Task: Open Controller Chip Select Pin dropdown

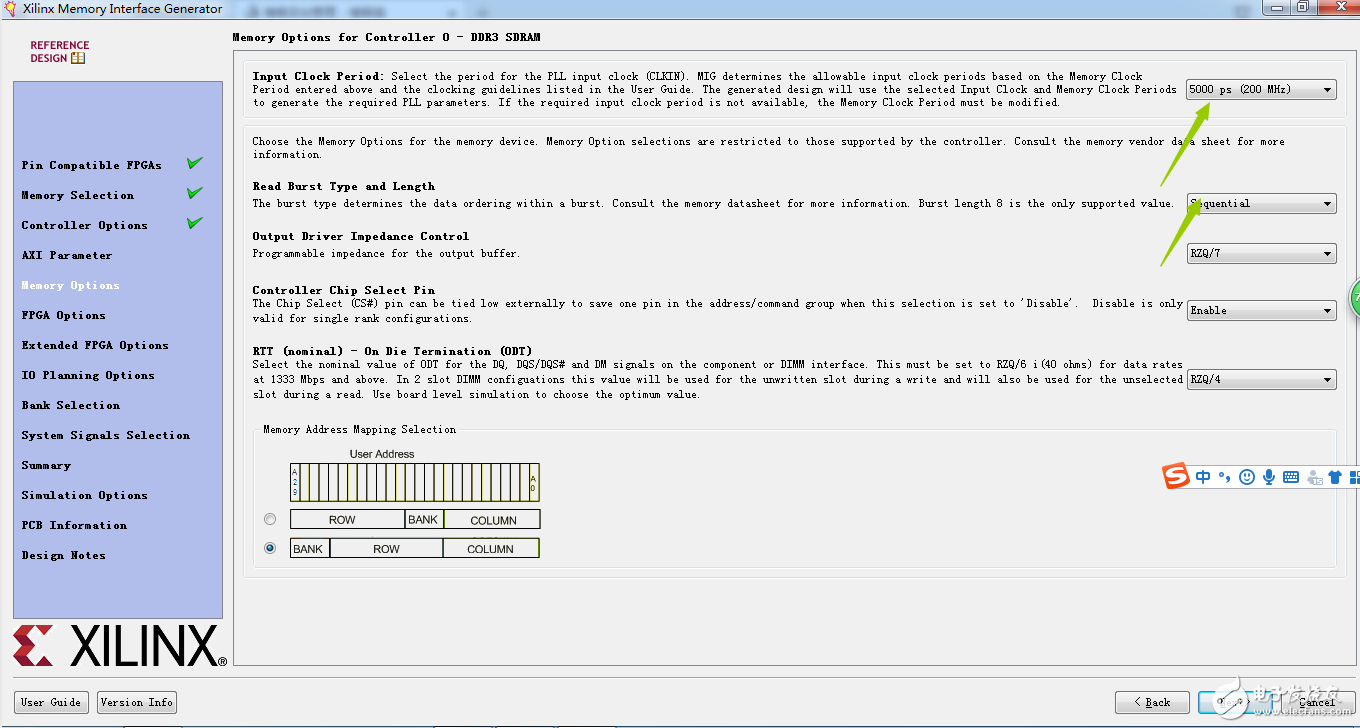Action: (1261, 310)
